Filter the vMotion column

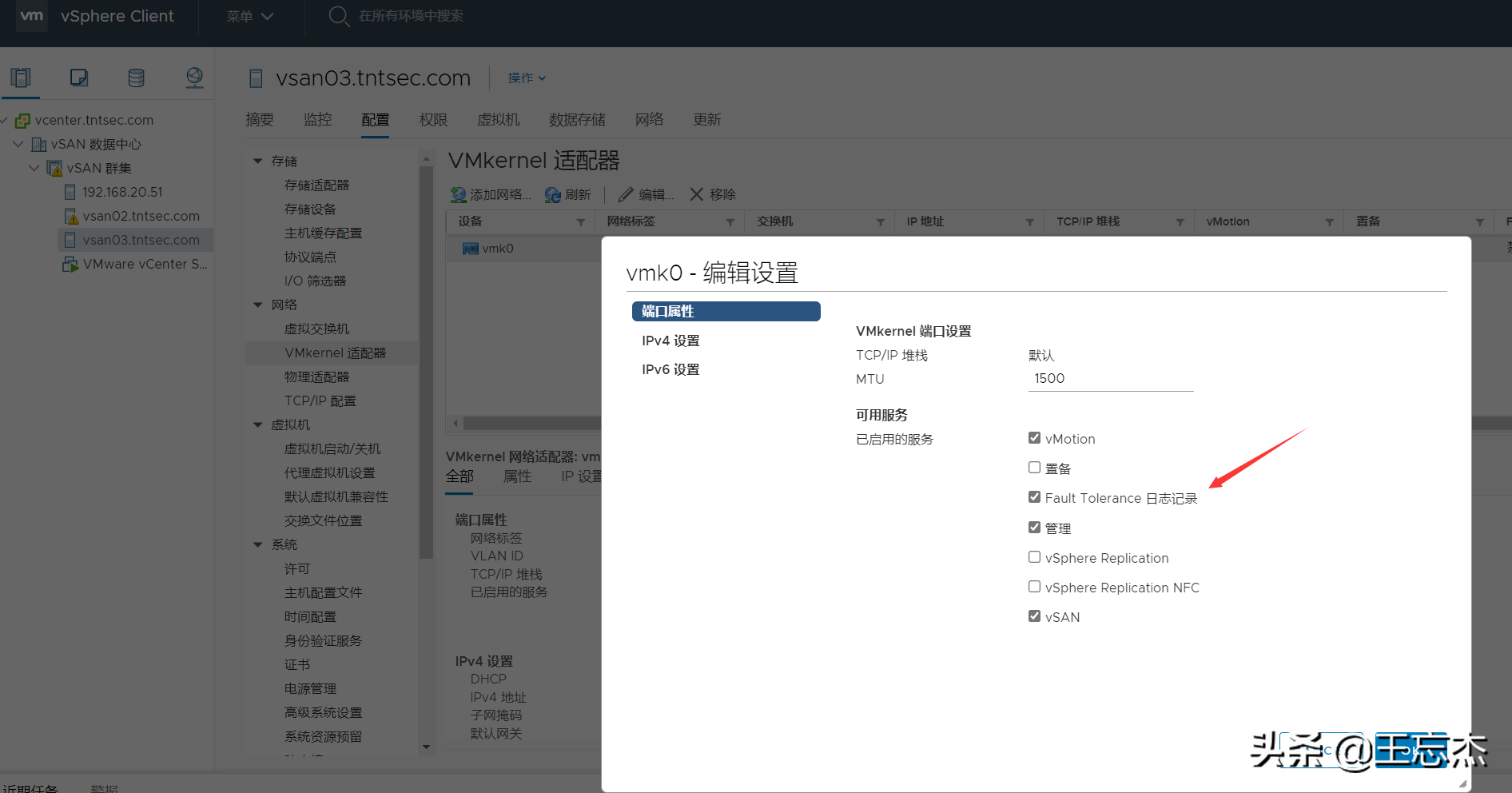(1330, 222)
